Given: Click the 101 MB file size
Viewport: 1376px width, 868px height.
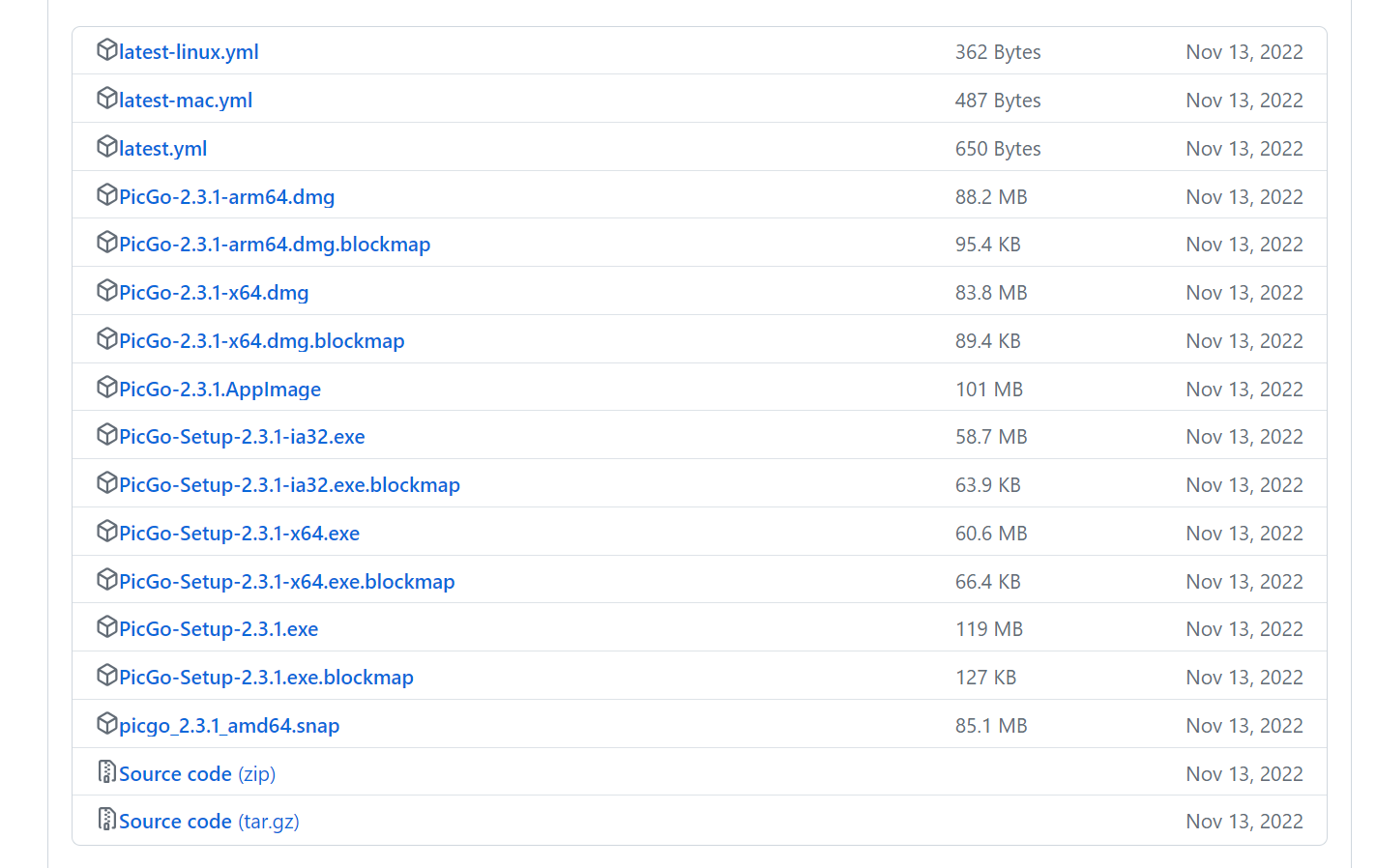Looking at the screenshot, I should 989,390.
